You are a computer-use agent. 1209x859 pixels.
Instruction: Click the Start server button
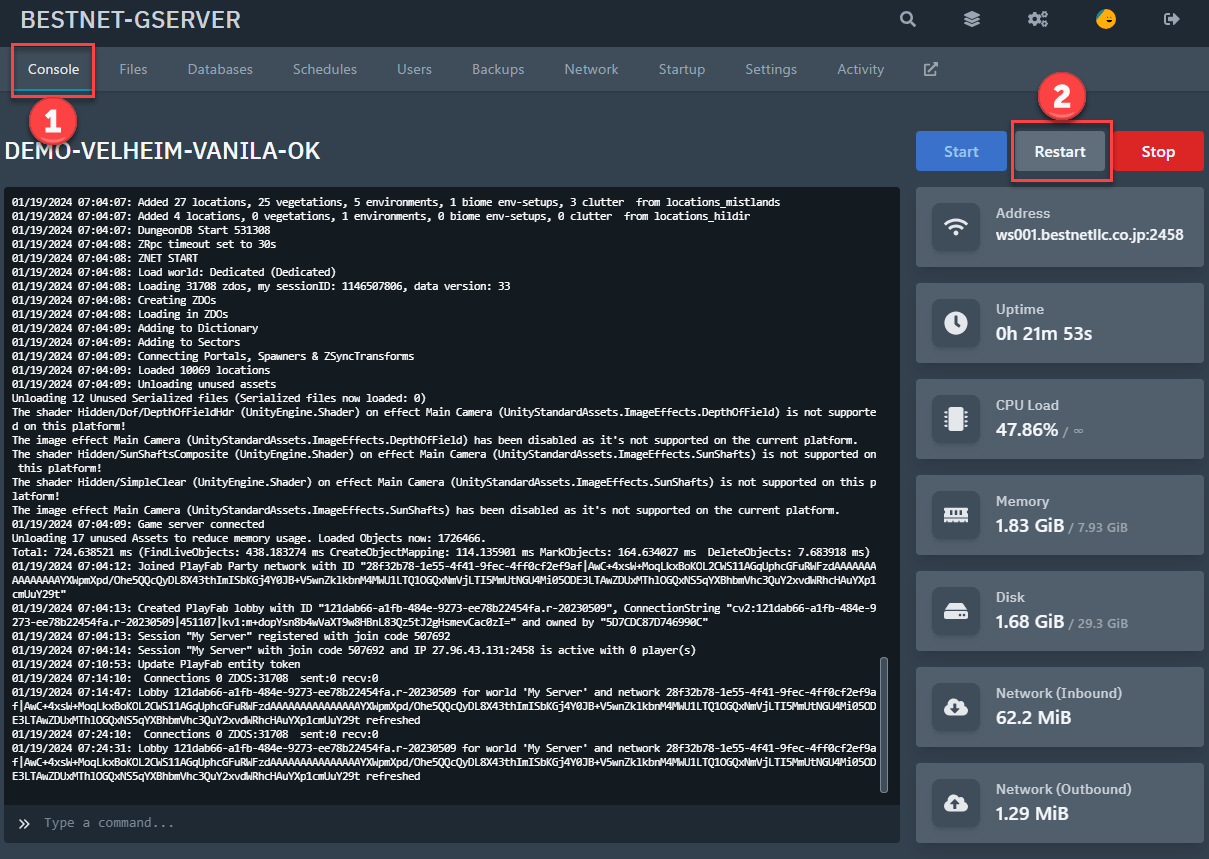pyautogui.click(x=961, y=152)
